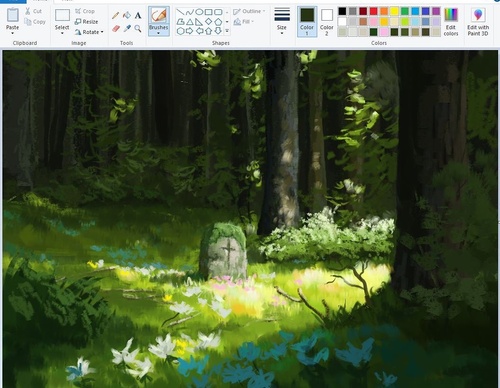Activate the Color 2 background box

327,21
